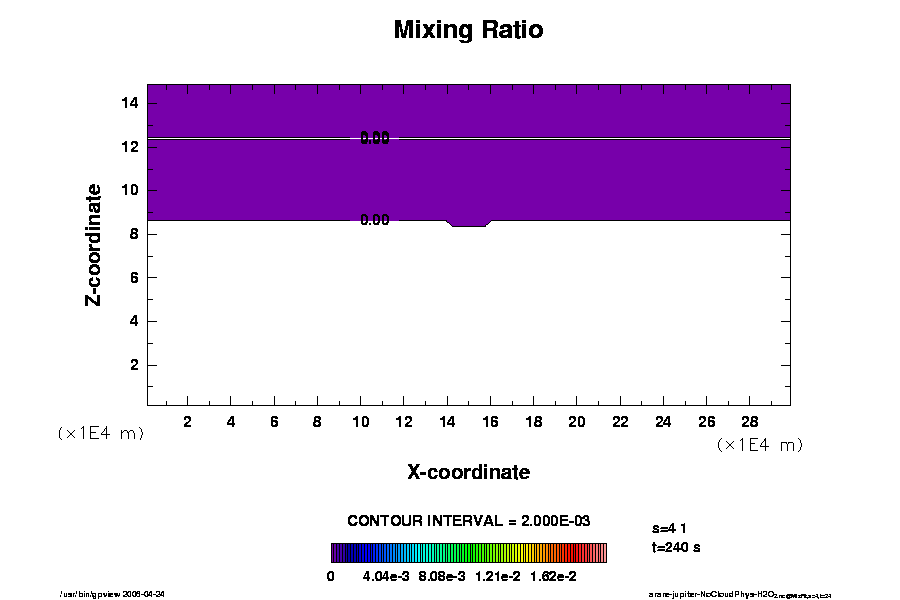Click the right (×1E4 m) unit label
Image resolution: width=900 pixels, height=600 pixels.
(760, 445)
